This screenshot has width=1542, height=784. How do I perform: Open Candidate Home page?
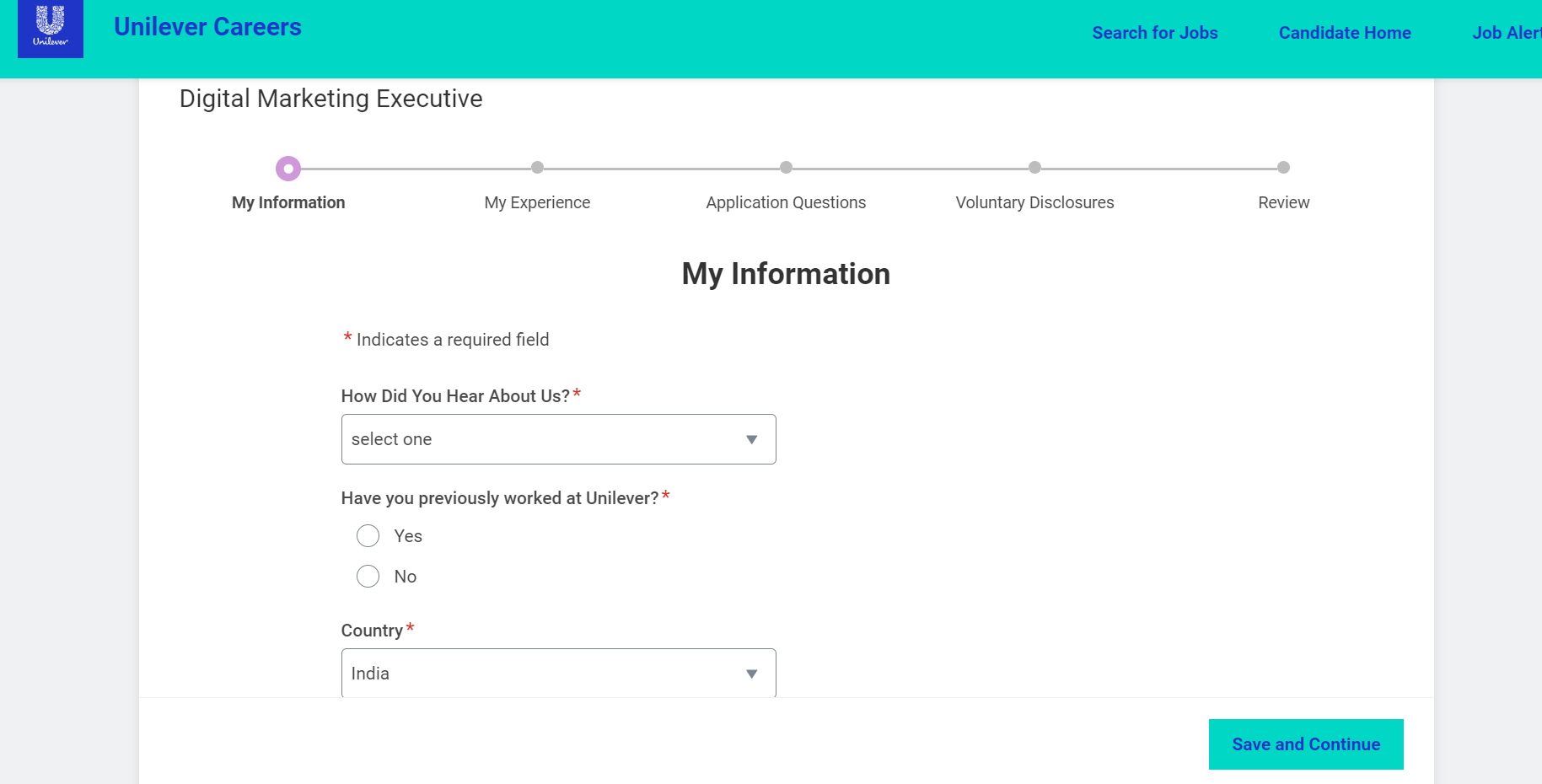(1345, 33)
